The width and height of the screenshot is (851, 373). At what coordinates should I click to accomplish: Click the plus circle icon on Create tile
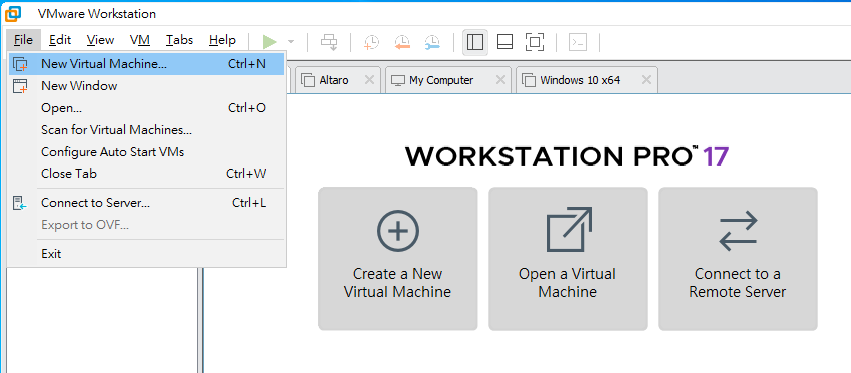point(398,231)
